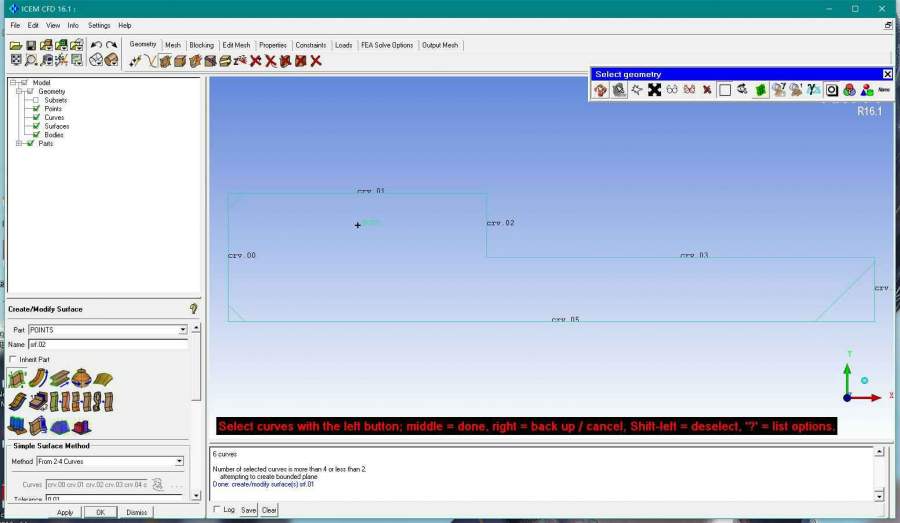The width and height of the screenshot is (900, 523).
Task: Click scroll-up arrow of message window scrollbar
Action: 879,452
